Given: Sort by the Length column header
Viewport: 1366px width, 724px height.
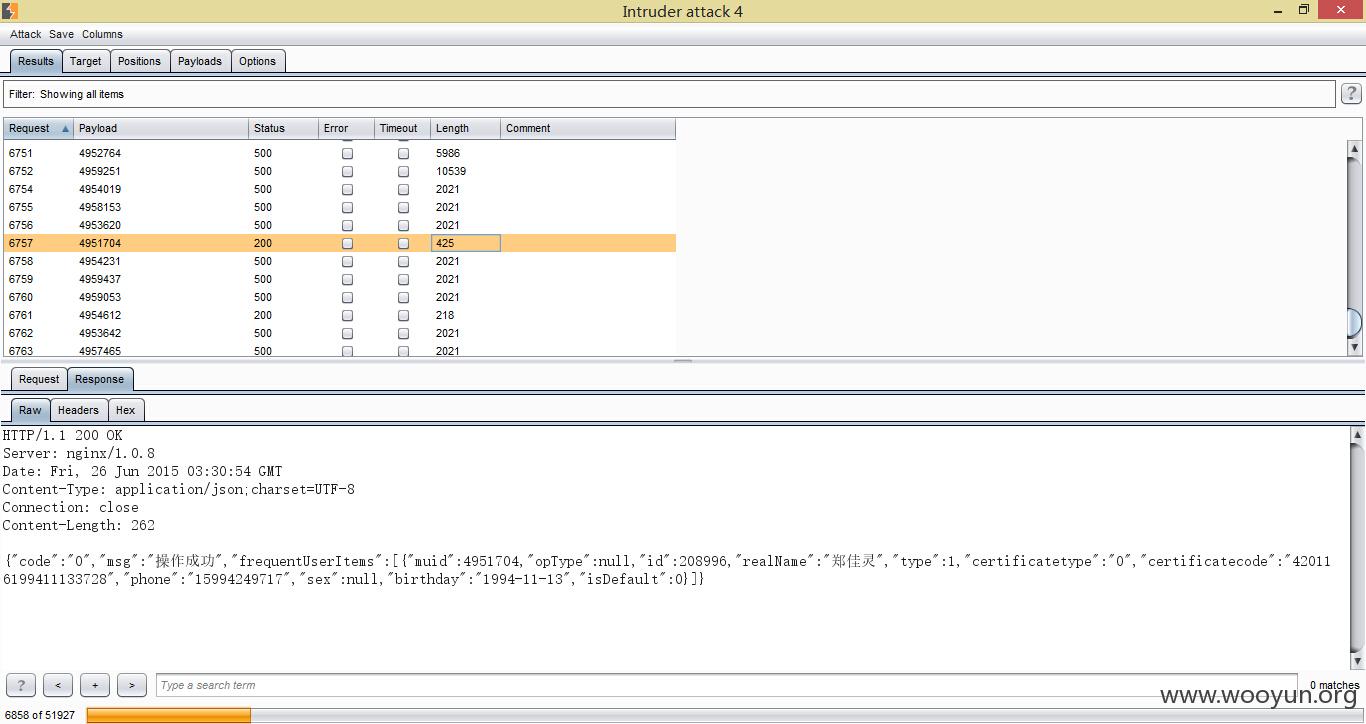Looking at the screenshot, I should pyautogui.click(x=465, y=128).
